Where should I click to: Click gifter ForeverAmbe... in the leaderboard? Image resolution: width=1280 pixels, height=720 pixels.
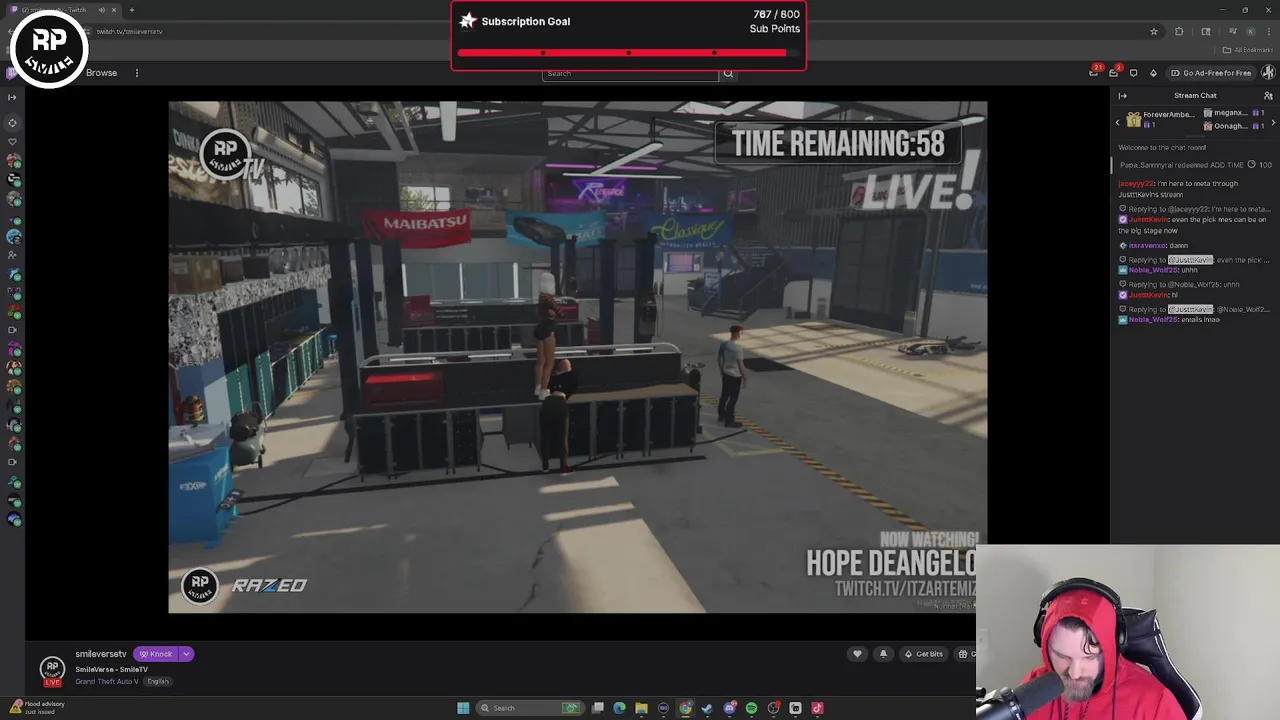1161,119
